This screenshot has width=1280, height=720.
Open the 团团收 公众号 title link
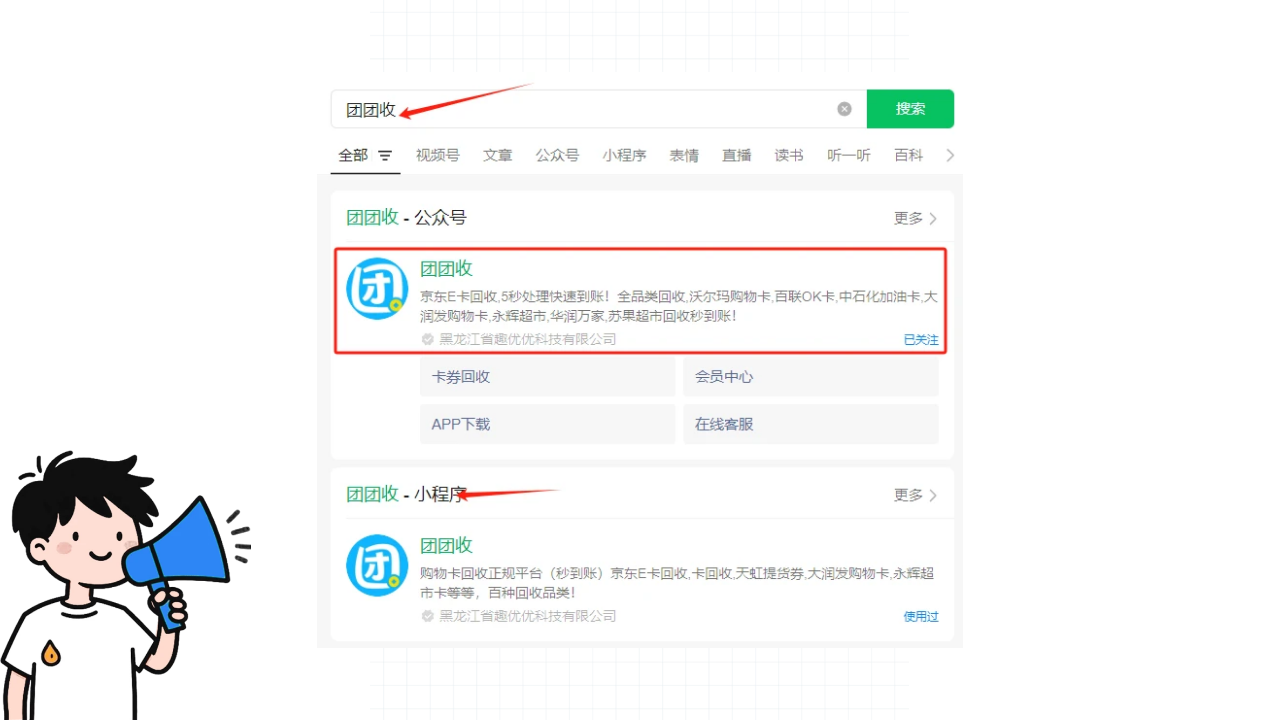446,268
